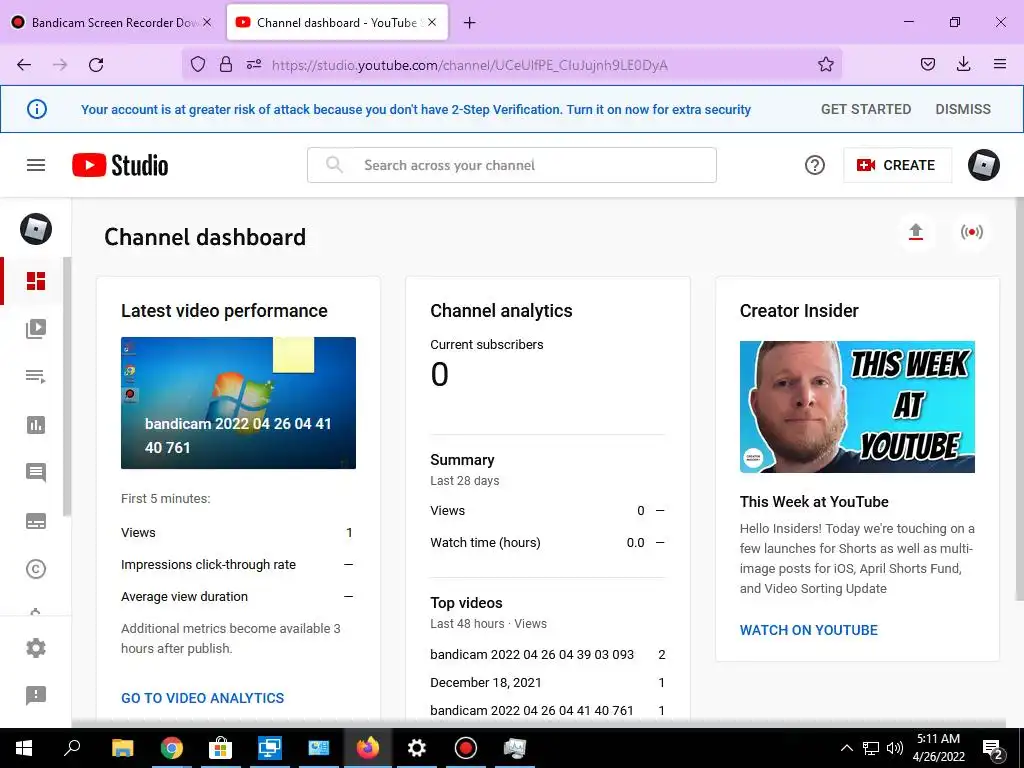Switch to Bandicam Screen Recorder browser tab
1024x768 pixels.
coord(111,22)
